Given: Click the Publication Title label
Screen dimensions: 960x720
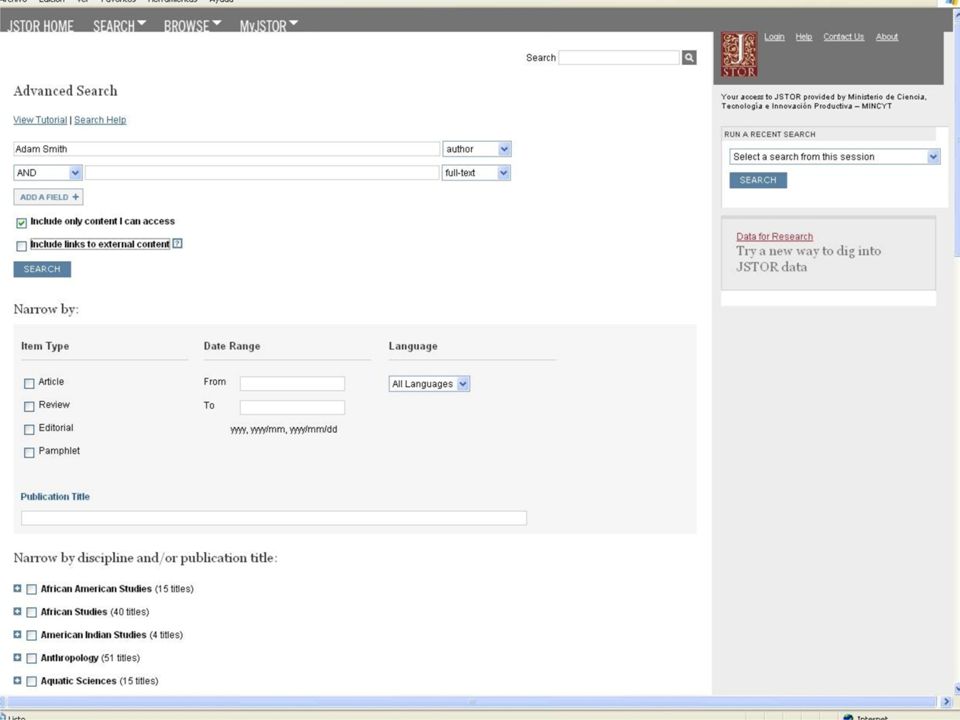Looking at the screenshot, I should click(x=55, y=497).
